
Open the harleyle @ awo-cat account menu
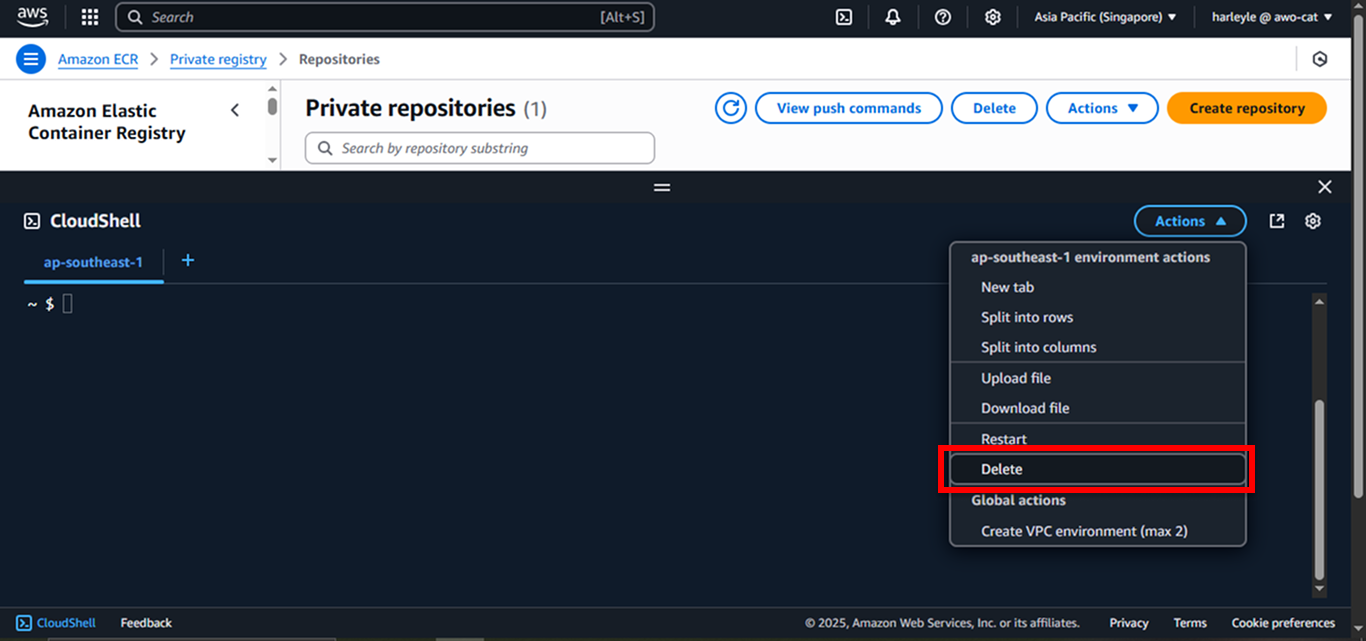tap(1270, 17)
